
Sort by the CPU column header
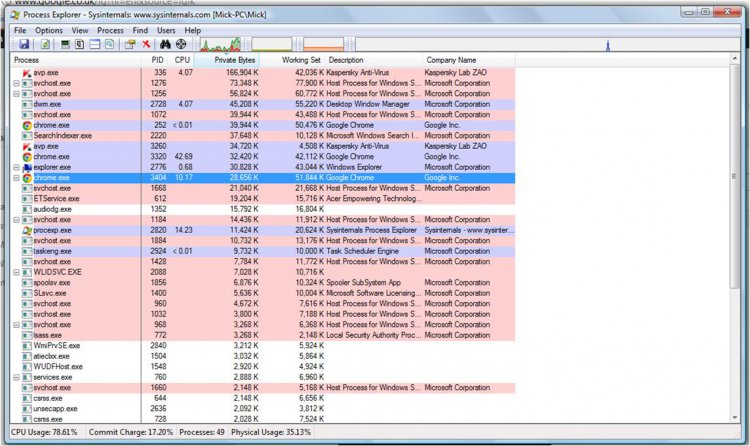tap(182, 60)
